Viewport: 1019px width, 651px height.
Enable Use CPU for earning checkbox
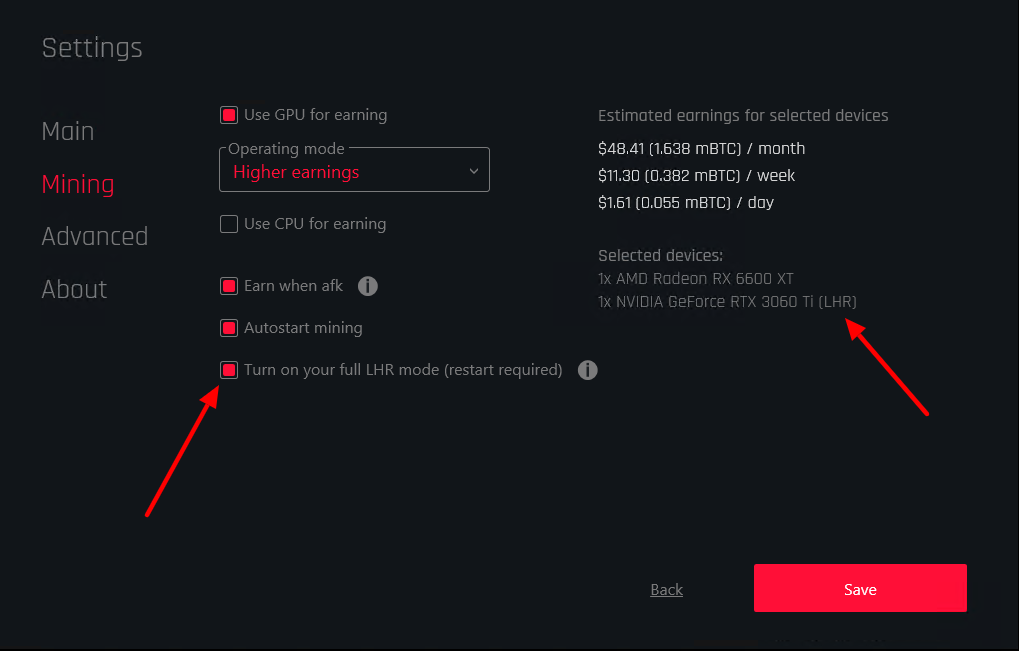click(229, 224)
